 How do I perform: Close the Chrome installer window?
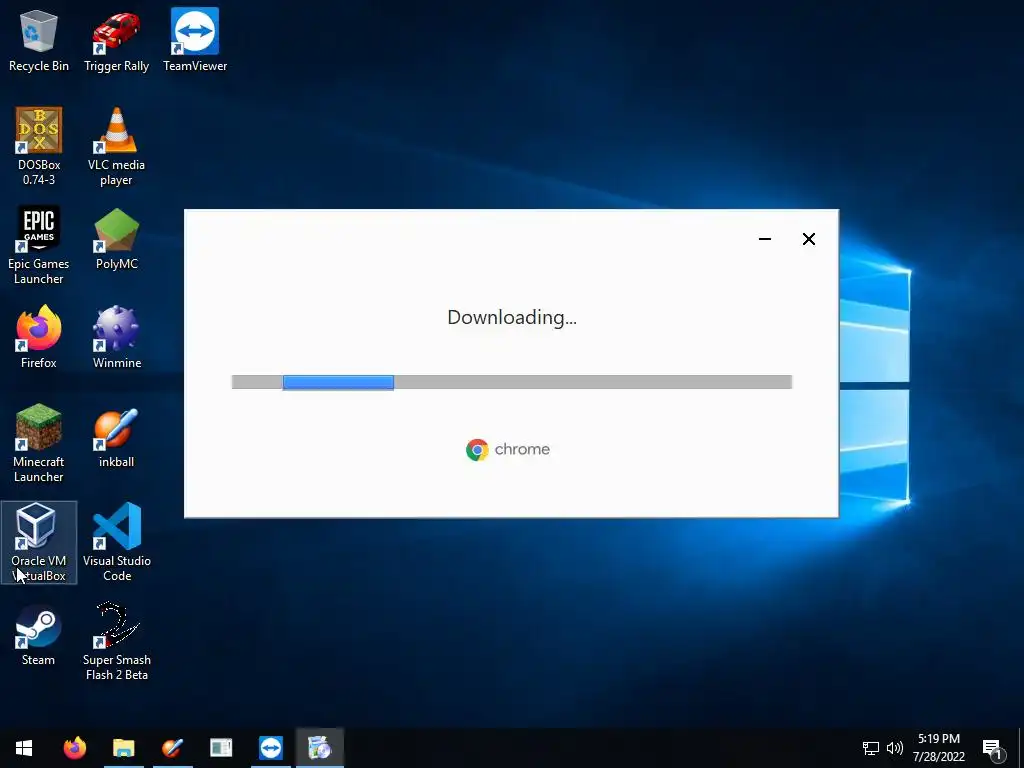click(808, 239)
